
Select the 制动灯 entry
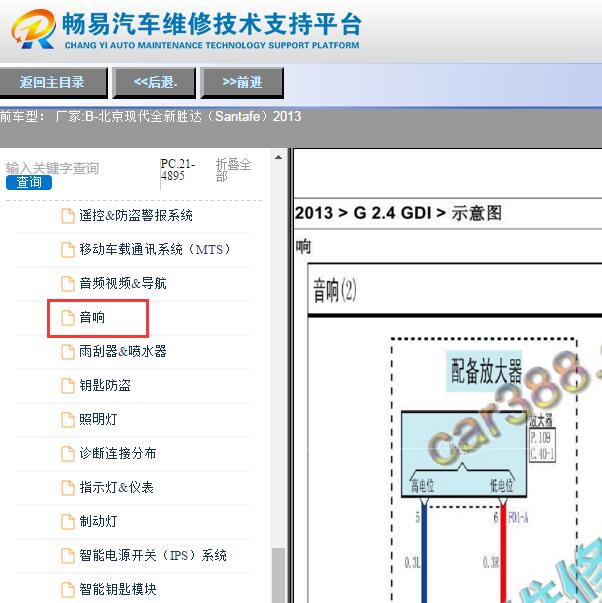coord(98,521)
